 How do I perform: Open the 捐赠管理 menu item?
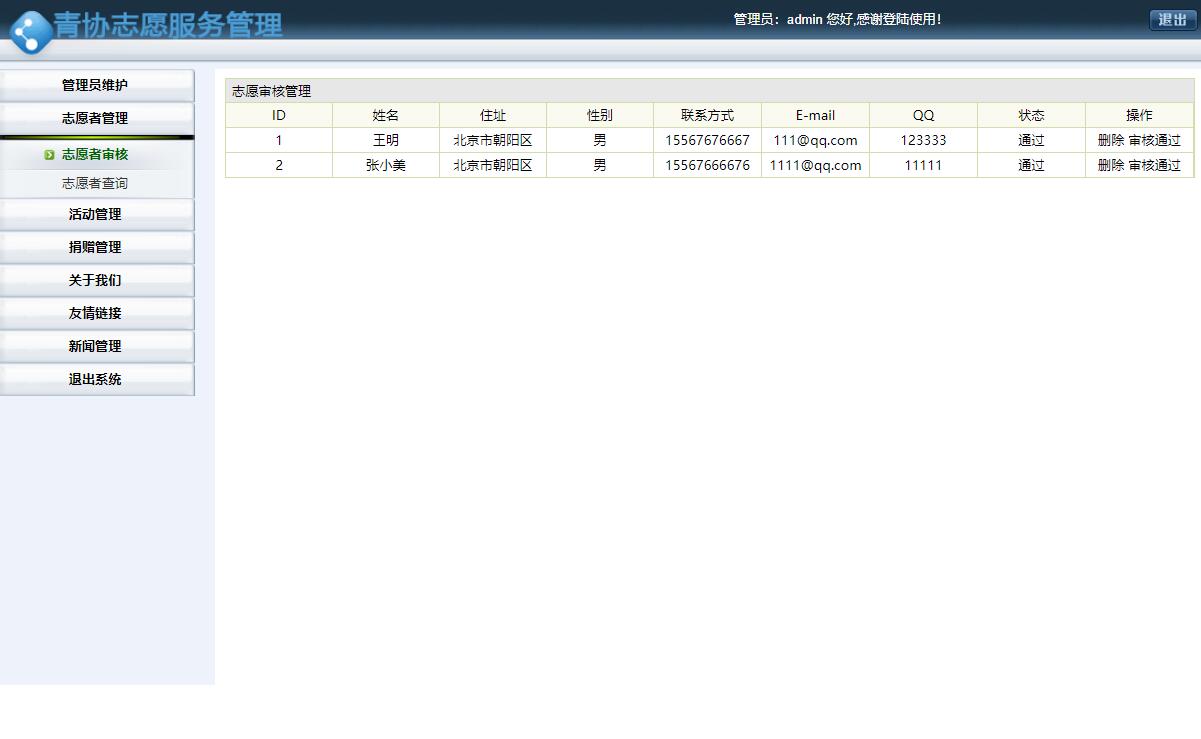click(x=95, y=247)
